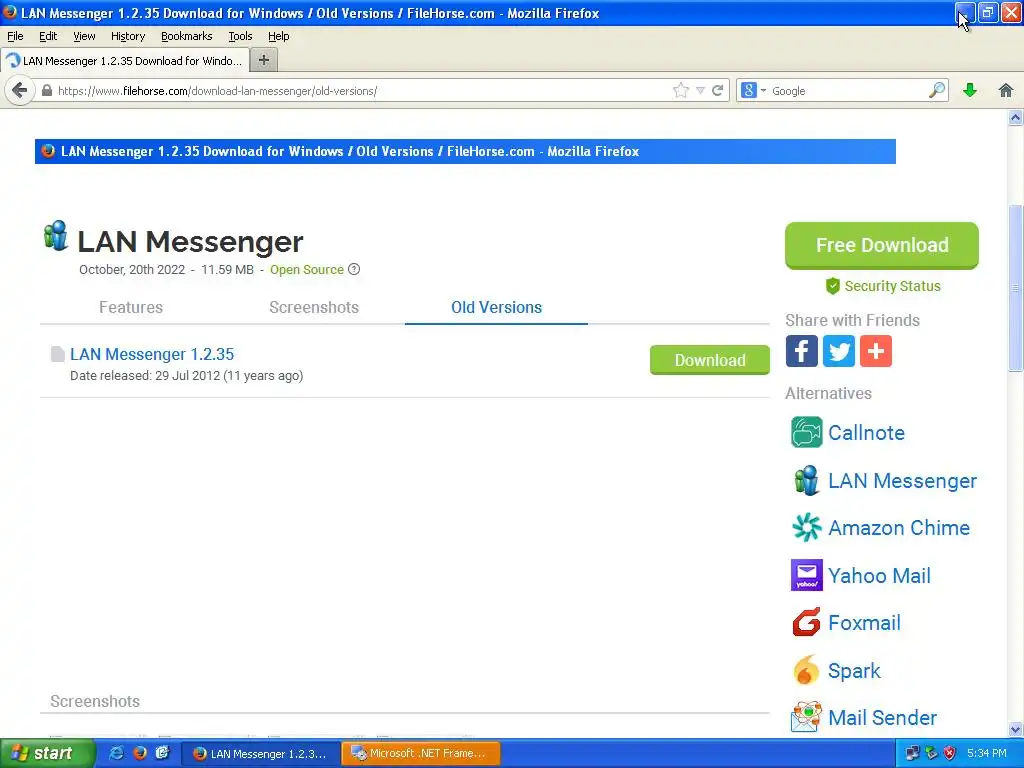
Task: Click the 5:34 PM system clock
Action: (x=986, y=753)
